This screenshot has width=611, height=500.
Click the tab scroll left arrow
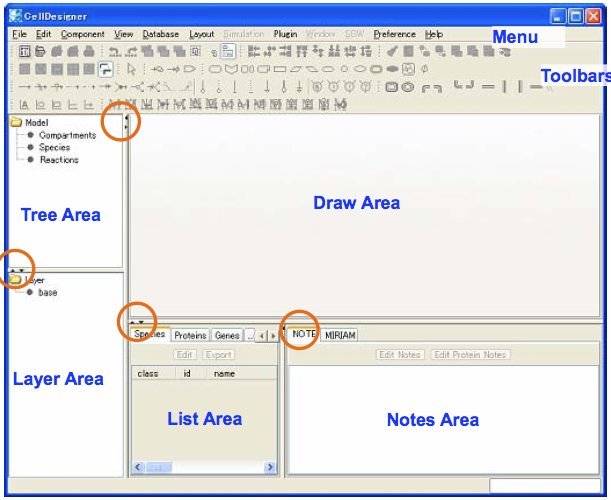click(261, 336)
